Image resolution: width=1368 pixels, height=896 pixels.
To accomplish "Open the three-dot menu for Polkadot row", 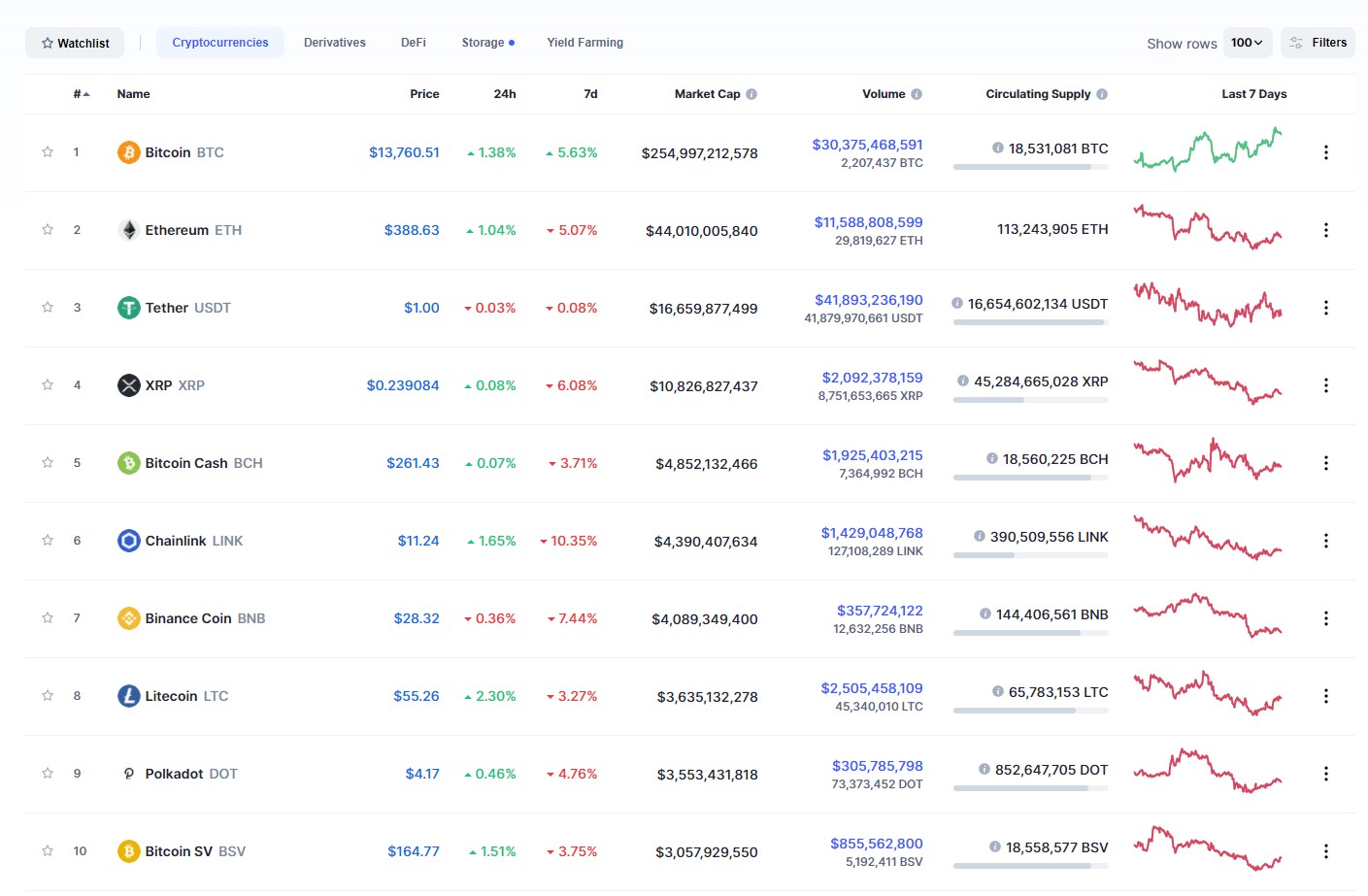I will (1325, 774).
